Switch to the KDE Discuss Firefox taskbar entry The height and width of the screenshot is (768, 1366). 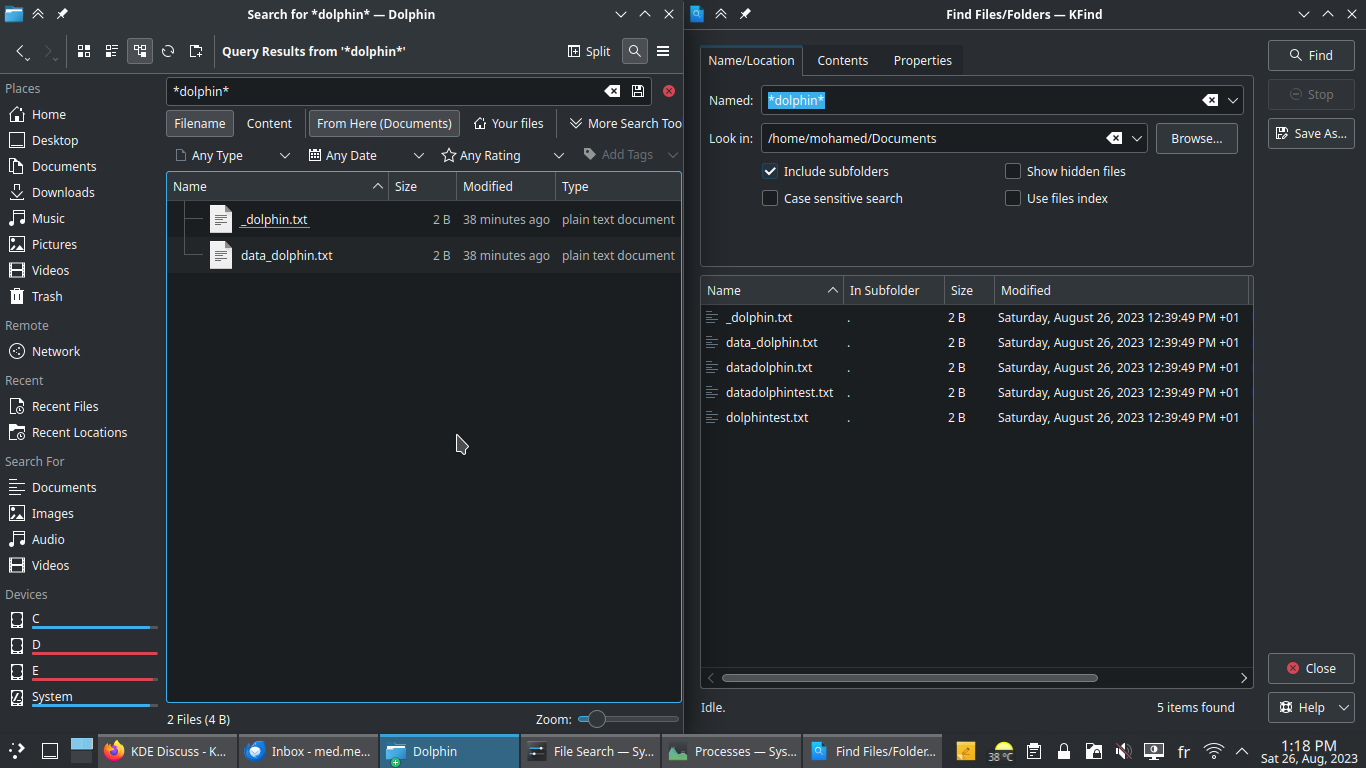(x=167, y=751)
